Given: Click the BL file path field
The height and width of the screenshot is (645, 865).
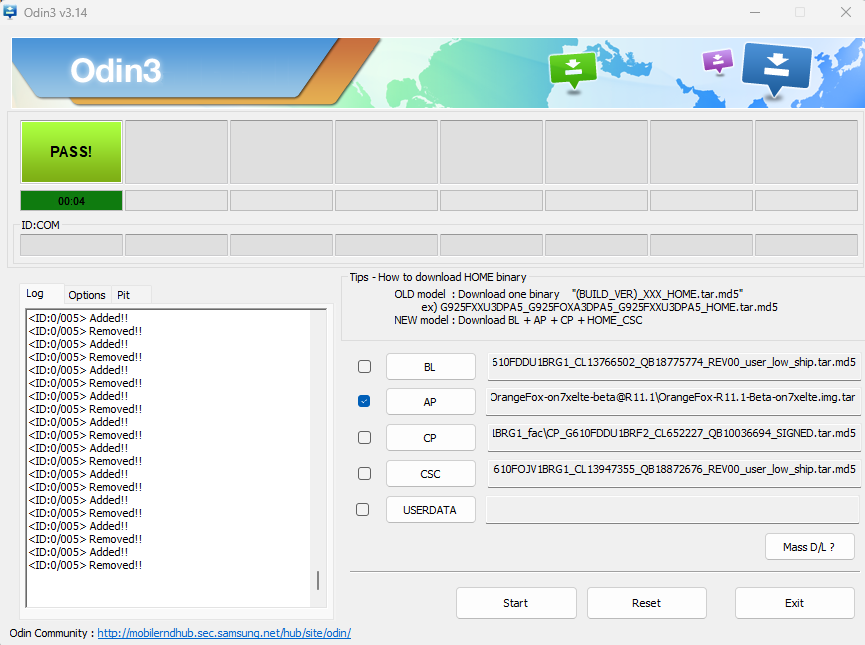Looking at the screenshot, I should click(673, 366).
